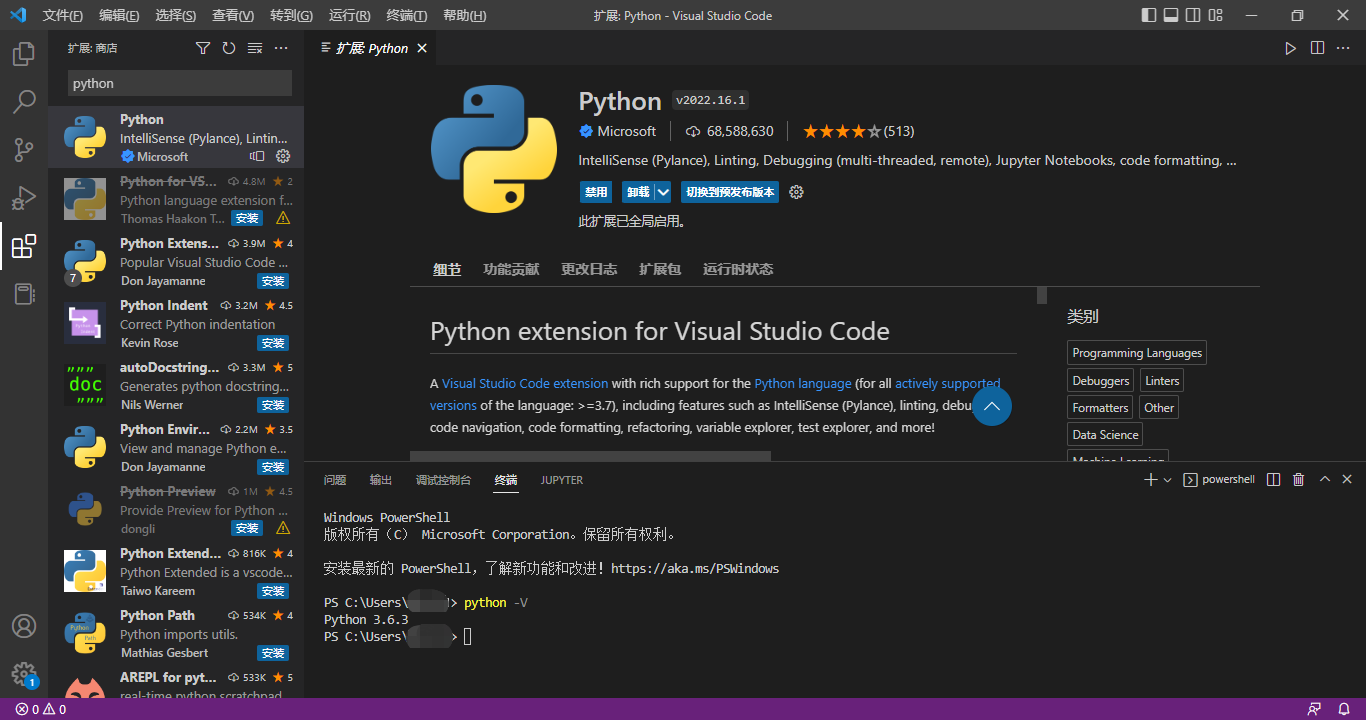Image resolution: width=1366 pixels, height=720 pixels.
Task: Toggle the bottom panel layout button
Action: click(1170, 15)
